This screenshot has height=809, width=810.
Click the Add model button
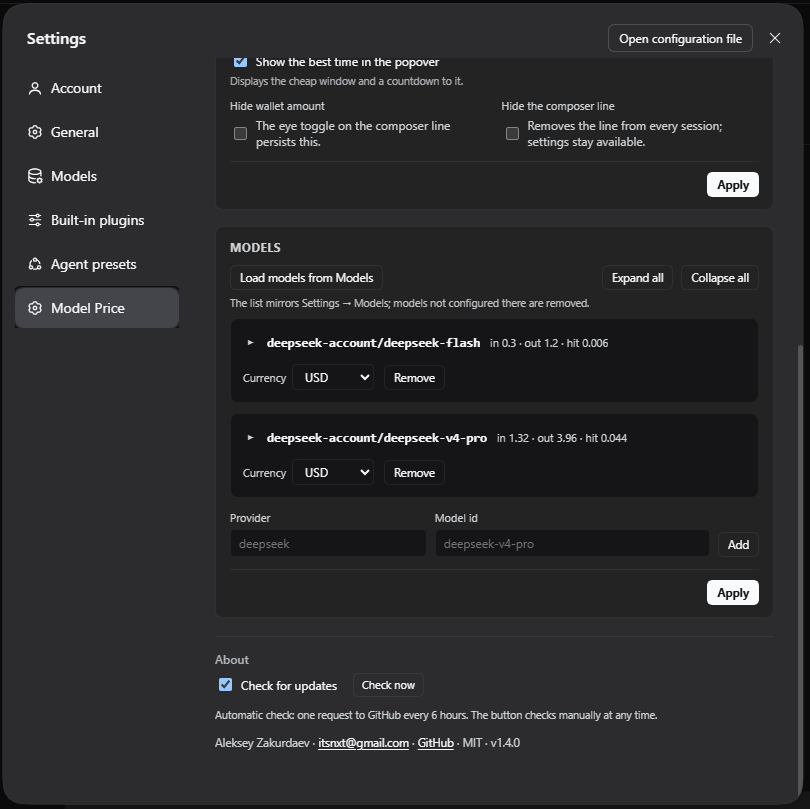pos(738,544)
